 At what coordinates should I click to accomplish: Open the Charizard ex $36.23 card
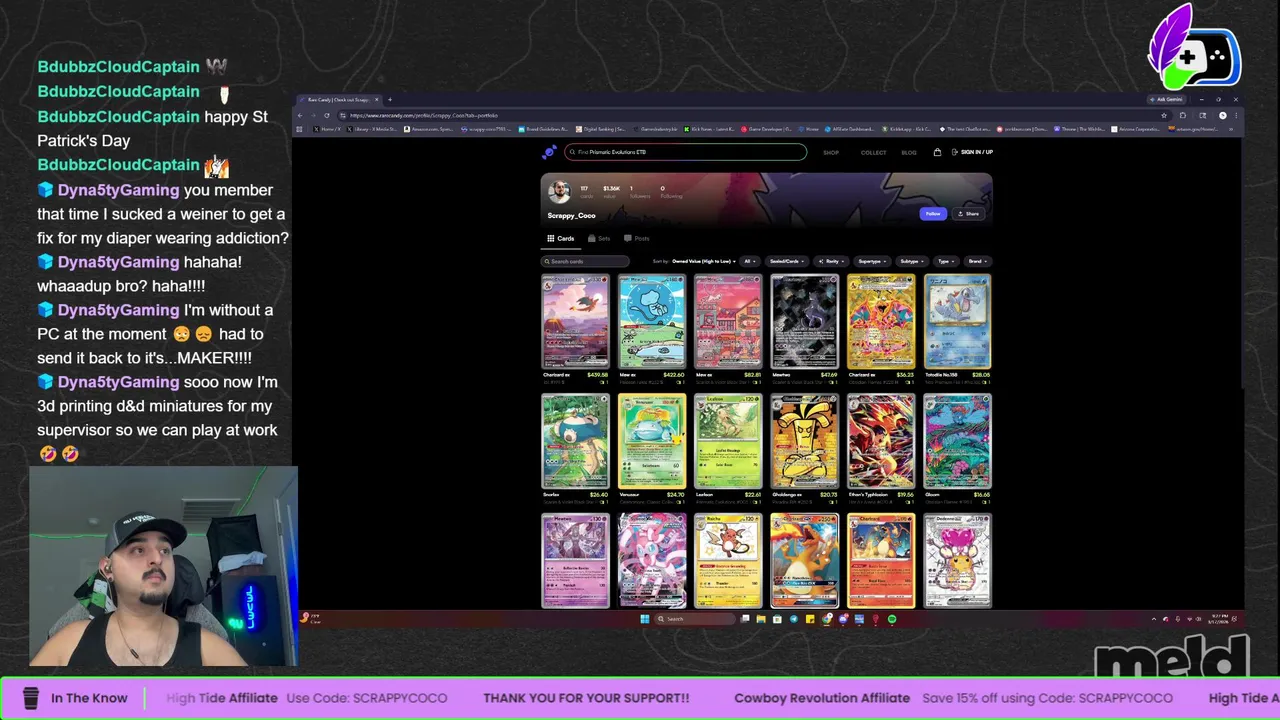point(881,322)
